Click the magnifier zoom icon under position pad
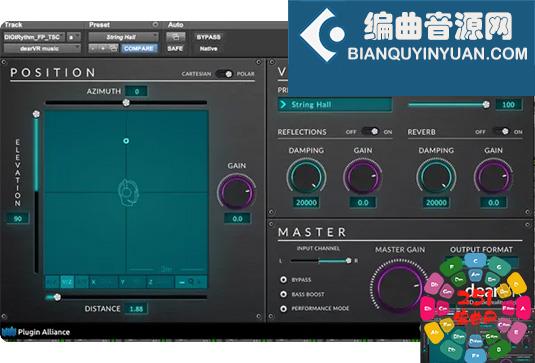Screen dimensions: 535x363 pyautogui.click(x=191, y=282)
